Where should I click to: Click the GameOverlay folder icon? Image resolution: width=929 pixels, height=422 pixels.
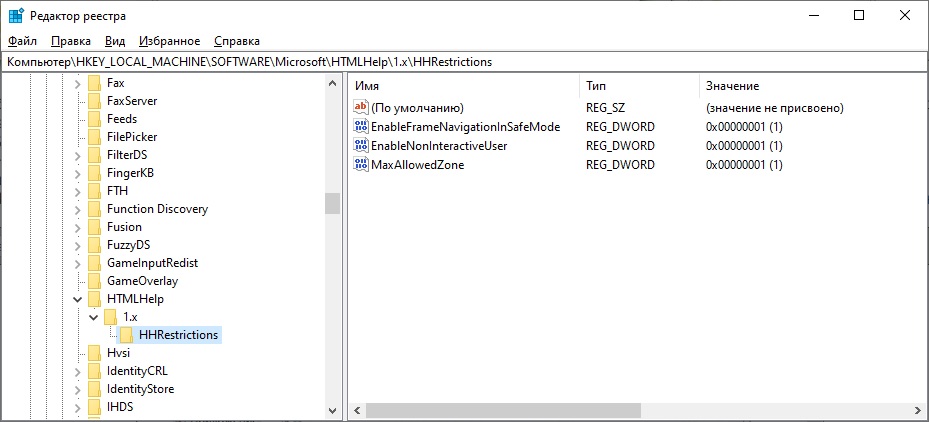point(95,281)
